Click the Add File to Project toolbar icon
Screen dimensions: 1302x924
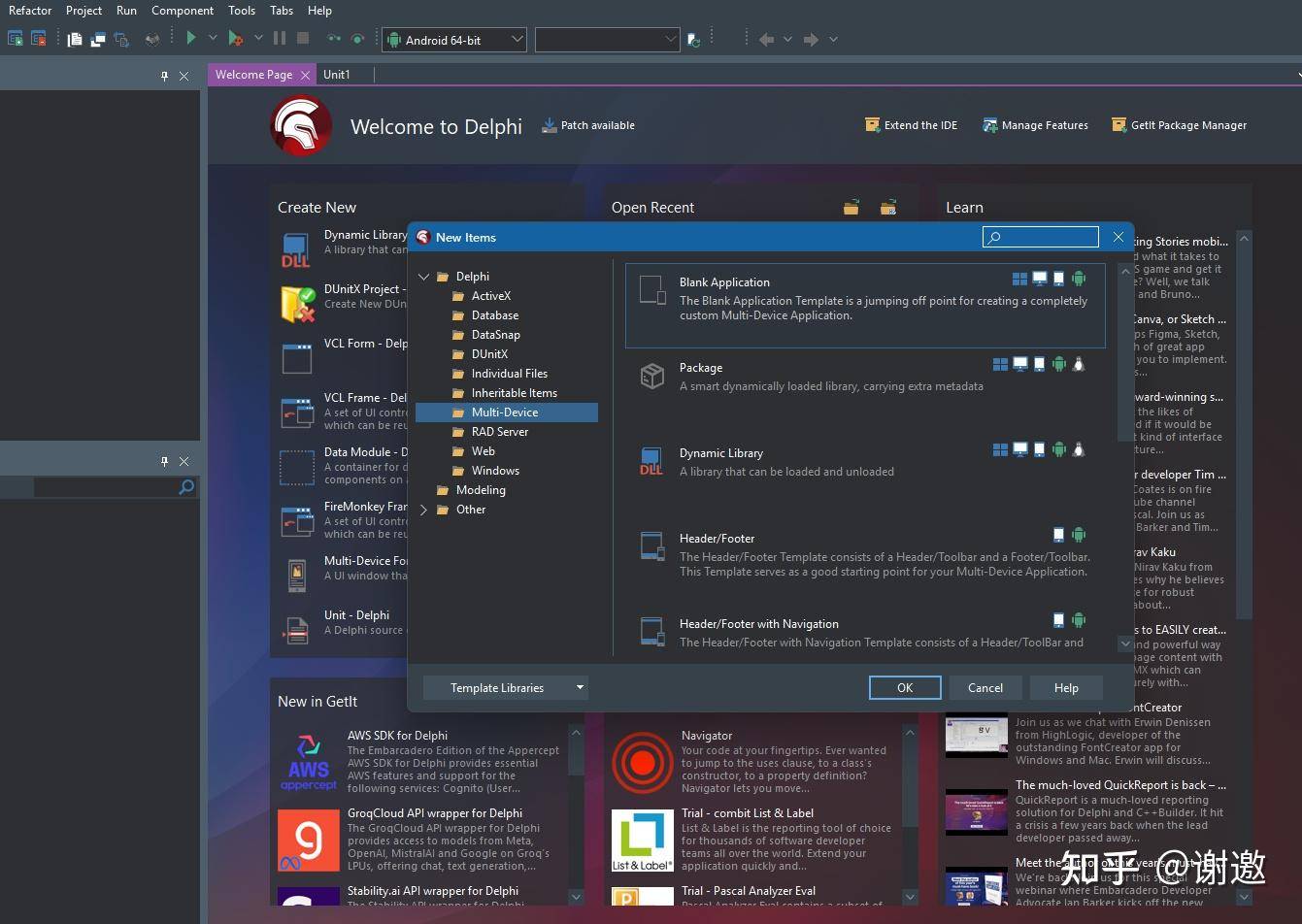(16, 39)
